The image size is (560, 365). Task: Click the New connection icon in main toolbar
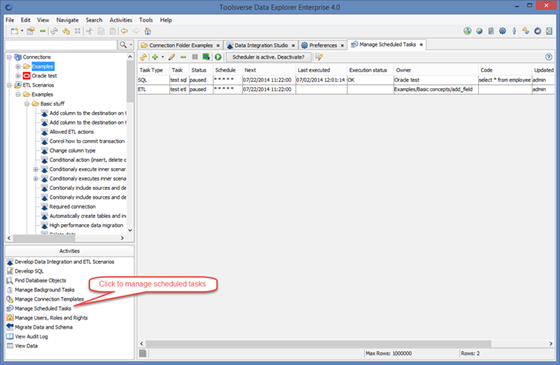point(14,31)
